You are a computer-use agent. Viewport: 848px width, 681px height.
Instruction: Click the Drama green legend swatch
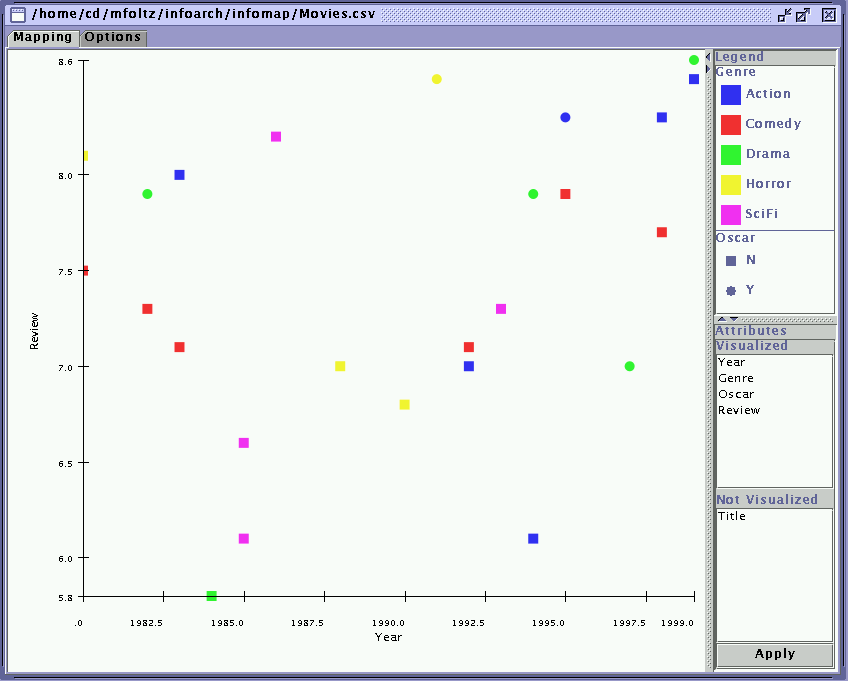731,155
